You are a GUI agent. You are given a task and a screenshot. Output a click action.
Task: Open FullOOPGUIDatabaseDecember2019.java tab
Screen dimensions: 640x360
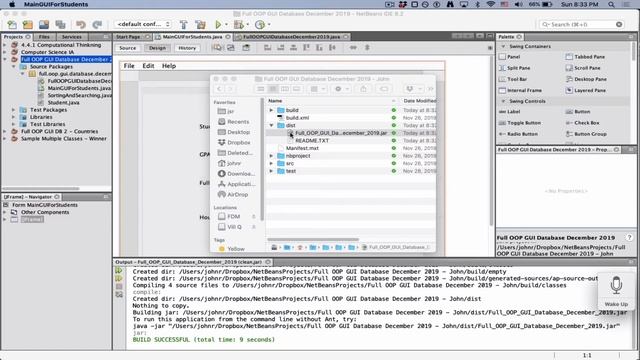tap(291, 37)
